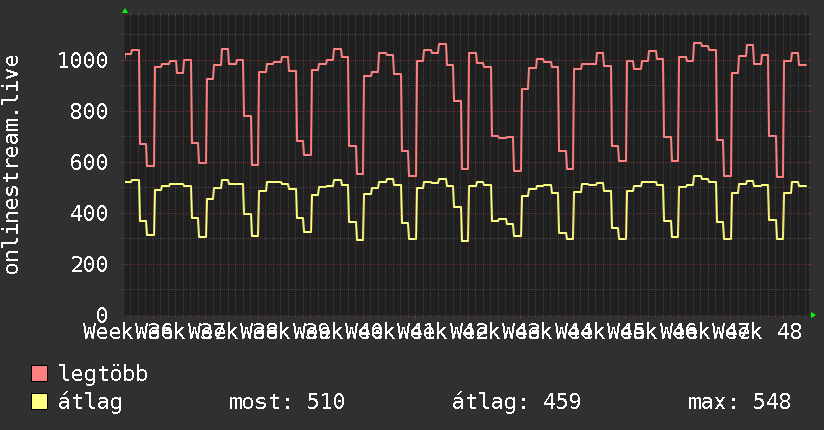
Task: Click the 1000 y-axis label
Action: [x=83, y=60]
